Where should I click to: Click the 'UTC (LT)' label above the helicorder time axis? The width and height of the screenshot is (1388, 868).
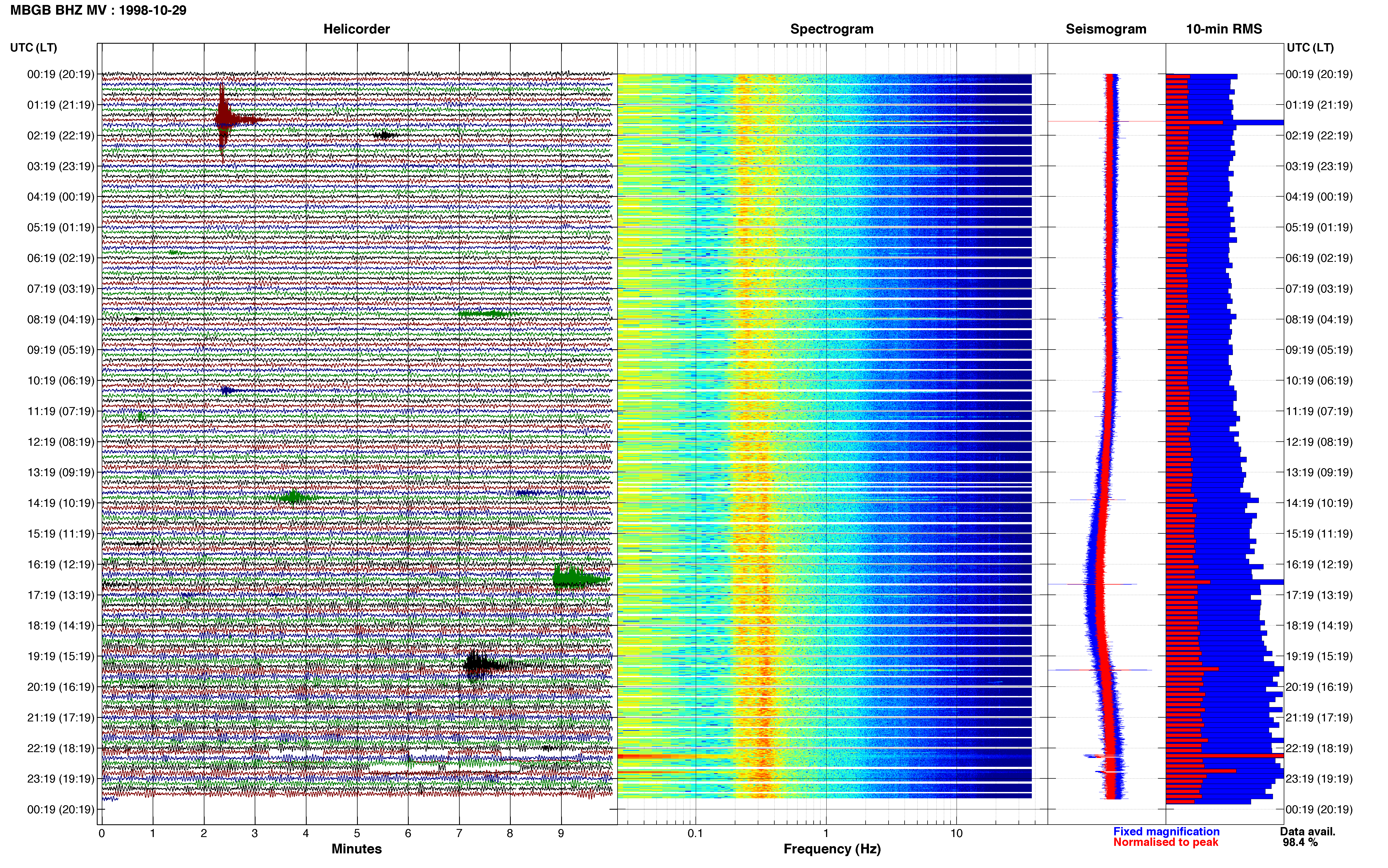(33, 47)
